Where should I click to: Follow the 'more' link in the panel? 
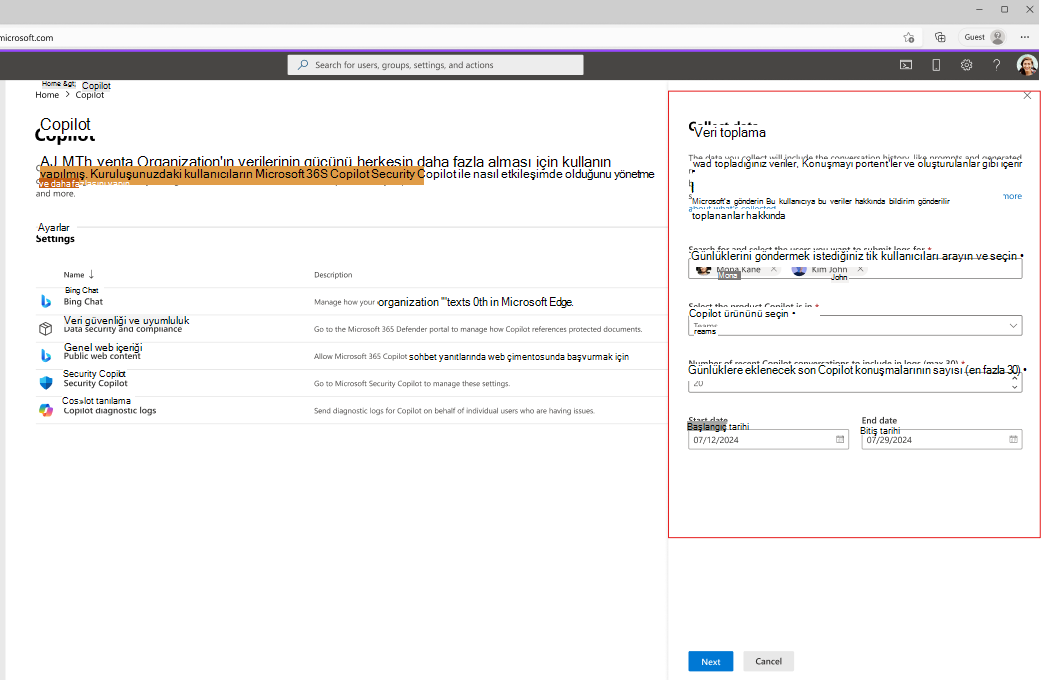pos(1012,197)
